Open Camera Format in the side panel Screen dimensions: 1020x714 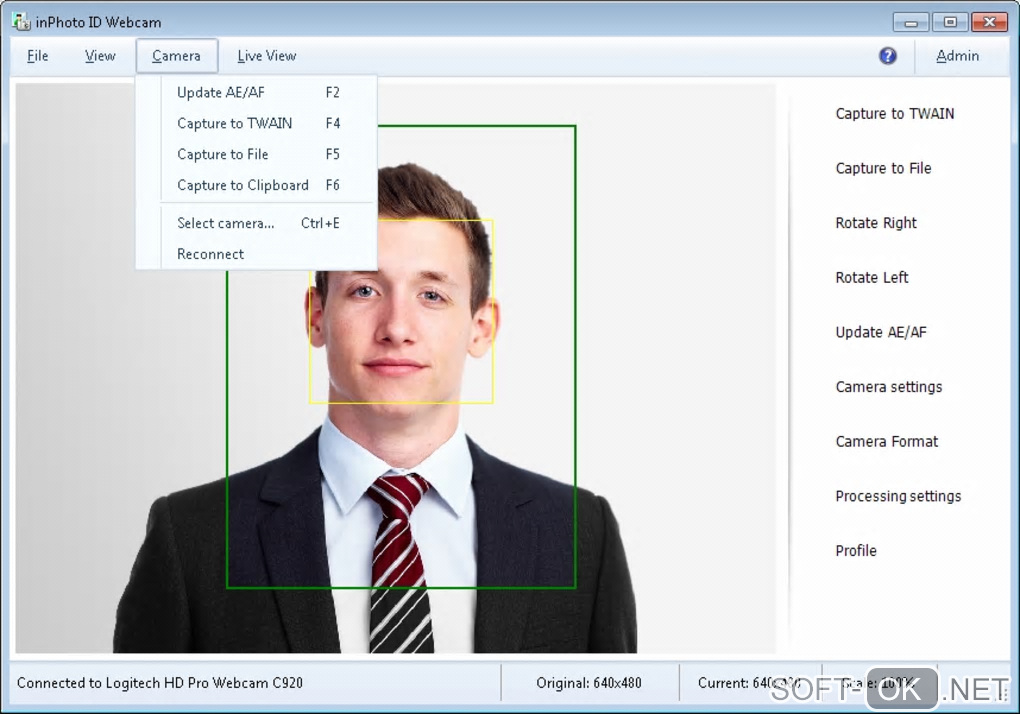886,441
